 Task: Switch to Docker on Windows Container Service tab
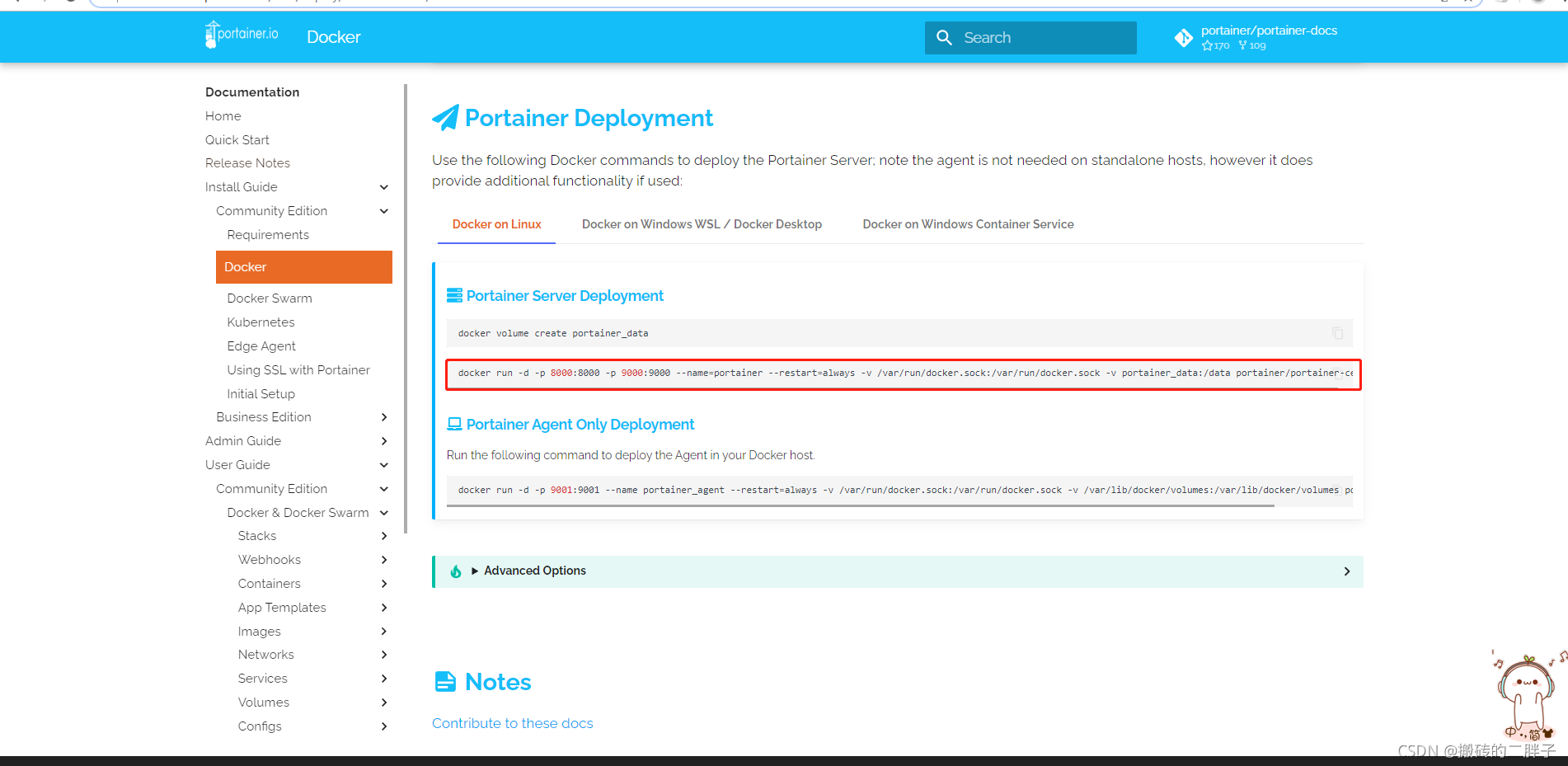[968, 224]
